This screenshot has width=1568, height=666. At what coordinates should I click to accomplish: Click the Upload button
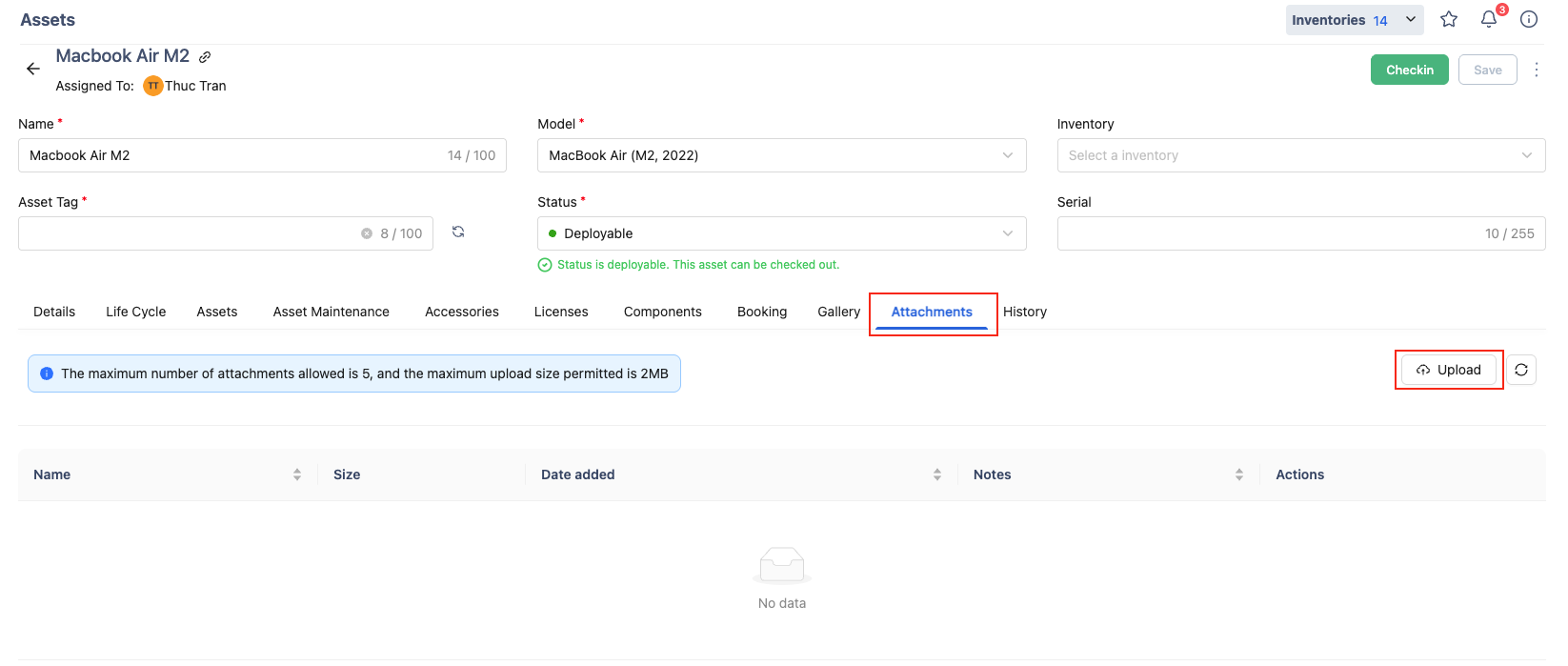click(1449, 370)
